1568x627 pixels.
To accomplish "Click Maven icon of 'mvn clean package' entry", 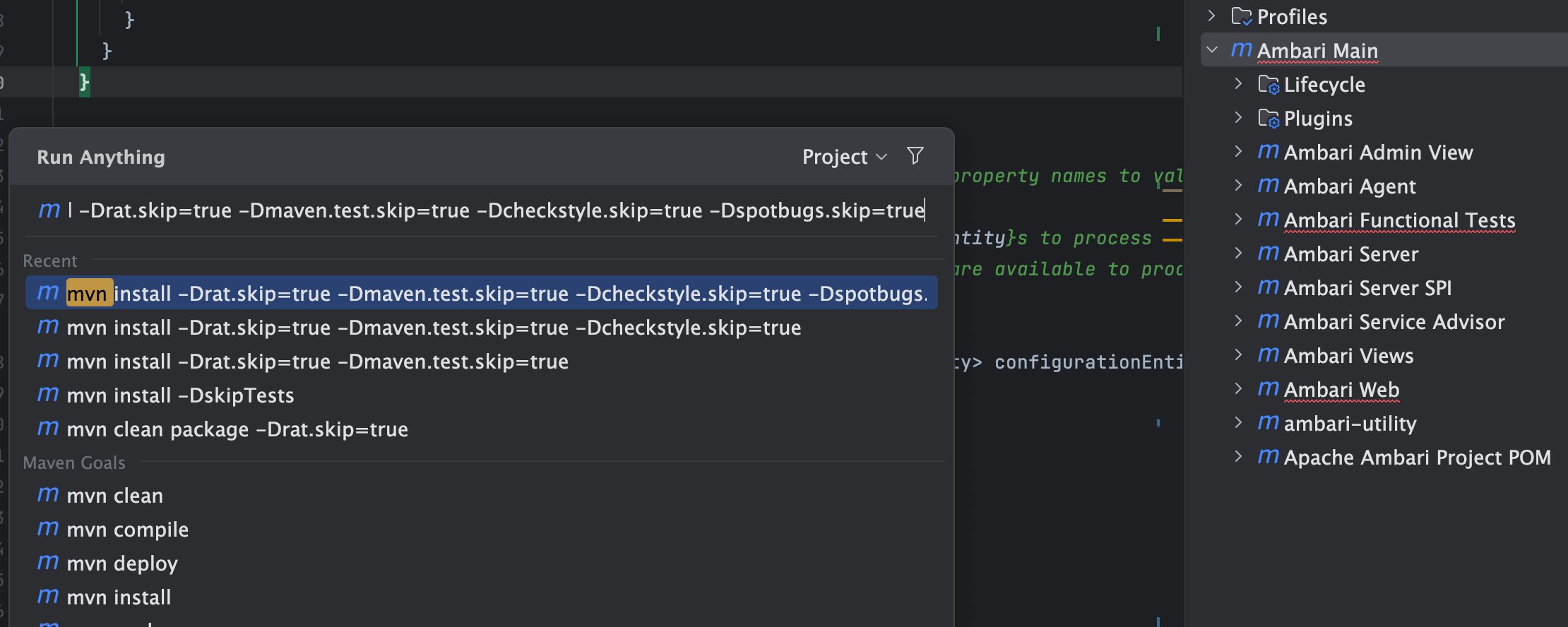I will coord(48,429).
